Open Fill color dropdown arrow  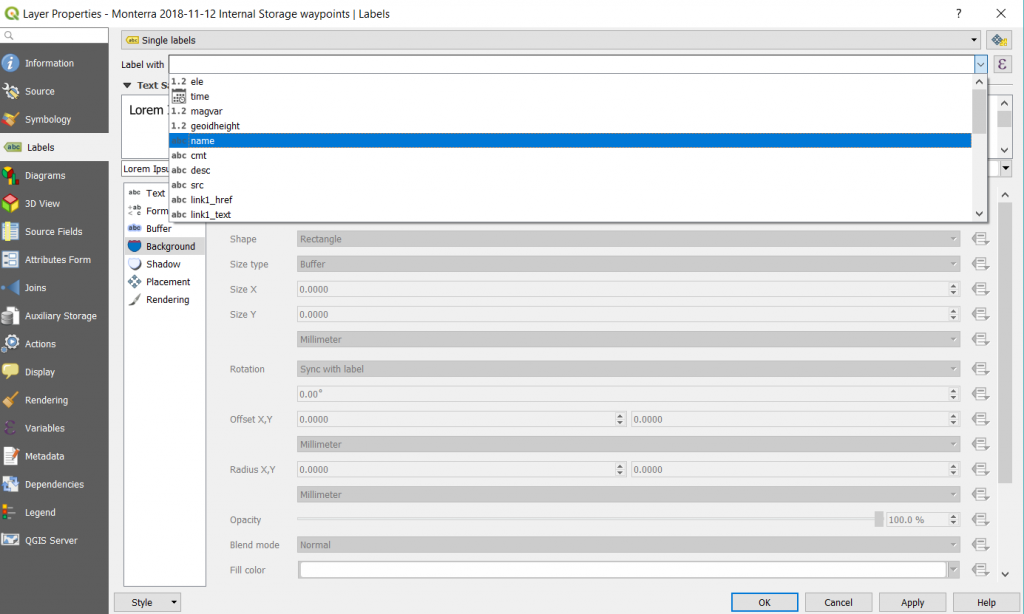953,570
